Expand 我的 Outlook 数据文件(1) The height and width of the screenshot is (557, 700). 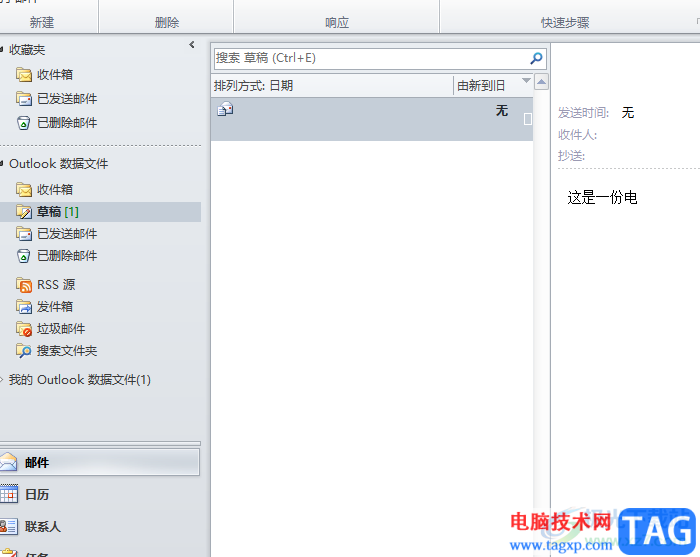point(2,380)
